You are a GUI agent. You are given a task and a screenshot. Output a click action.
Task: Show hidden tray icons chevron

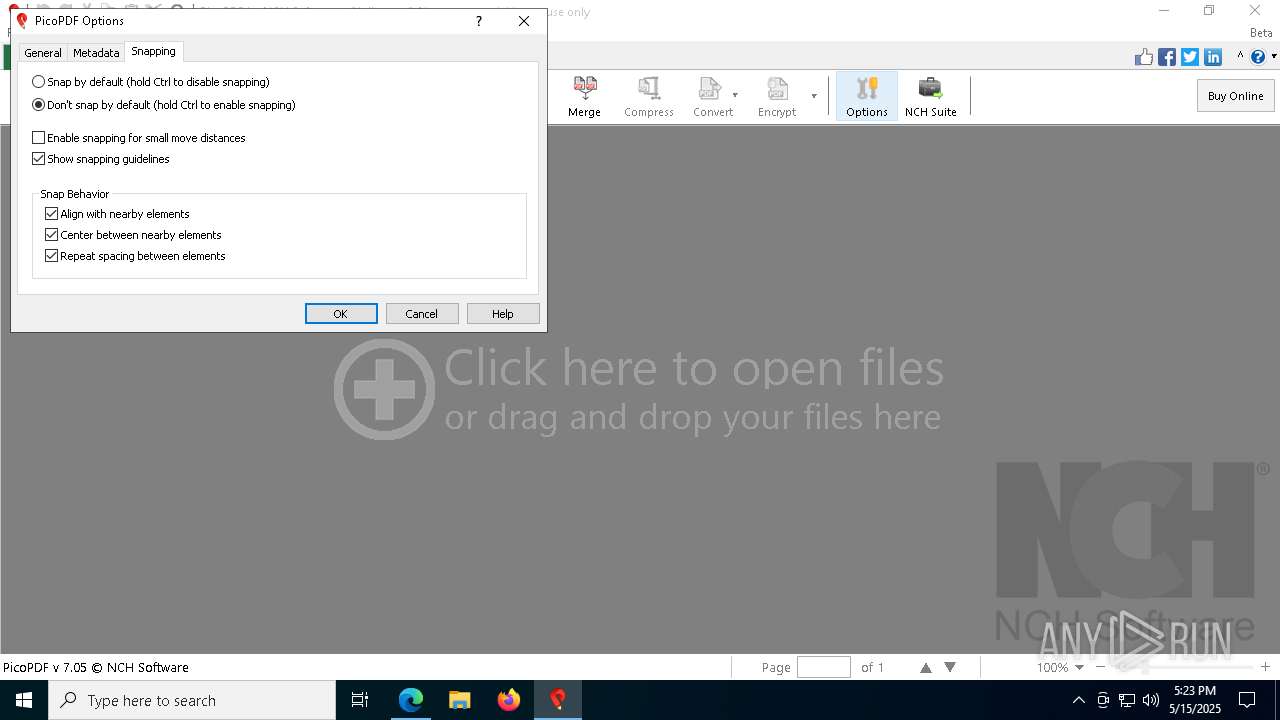[x=1078, y=700]
